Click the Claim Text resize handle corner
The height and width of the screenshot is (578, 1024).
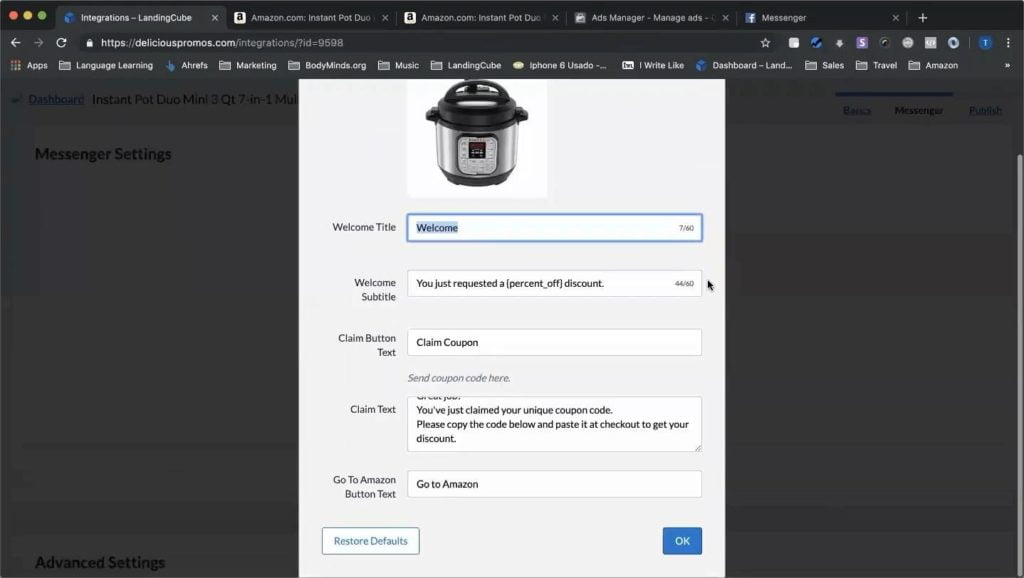pyautogui.click(x=698, y=448)
